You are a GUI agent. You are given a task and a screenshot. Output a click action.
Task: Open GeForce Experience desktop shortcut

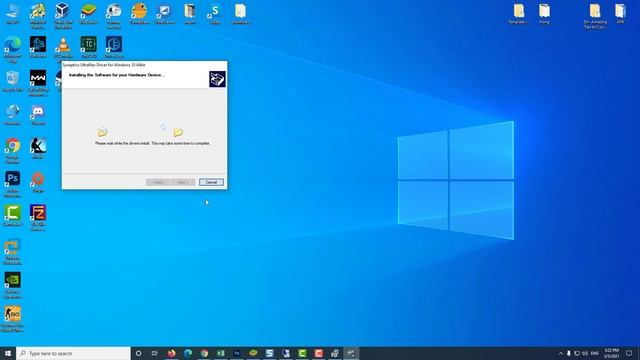[12, 286]
